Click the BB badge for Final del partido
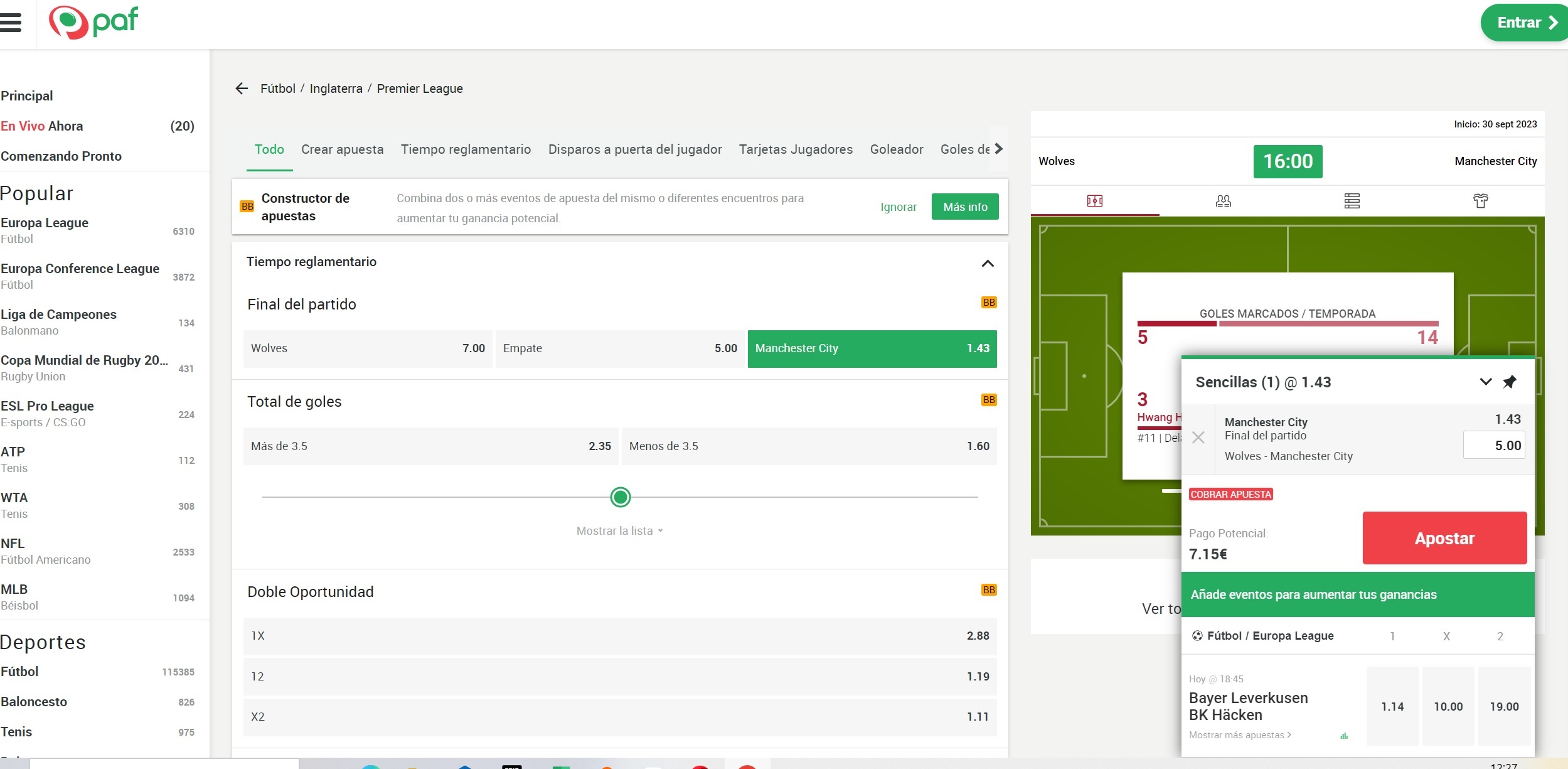The width and height of the screenshot is (1568, 769). 989,303
